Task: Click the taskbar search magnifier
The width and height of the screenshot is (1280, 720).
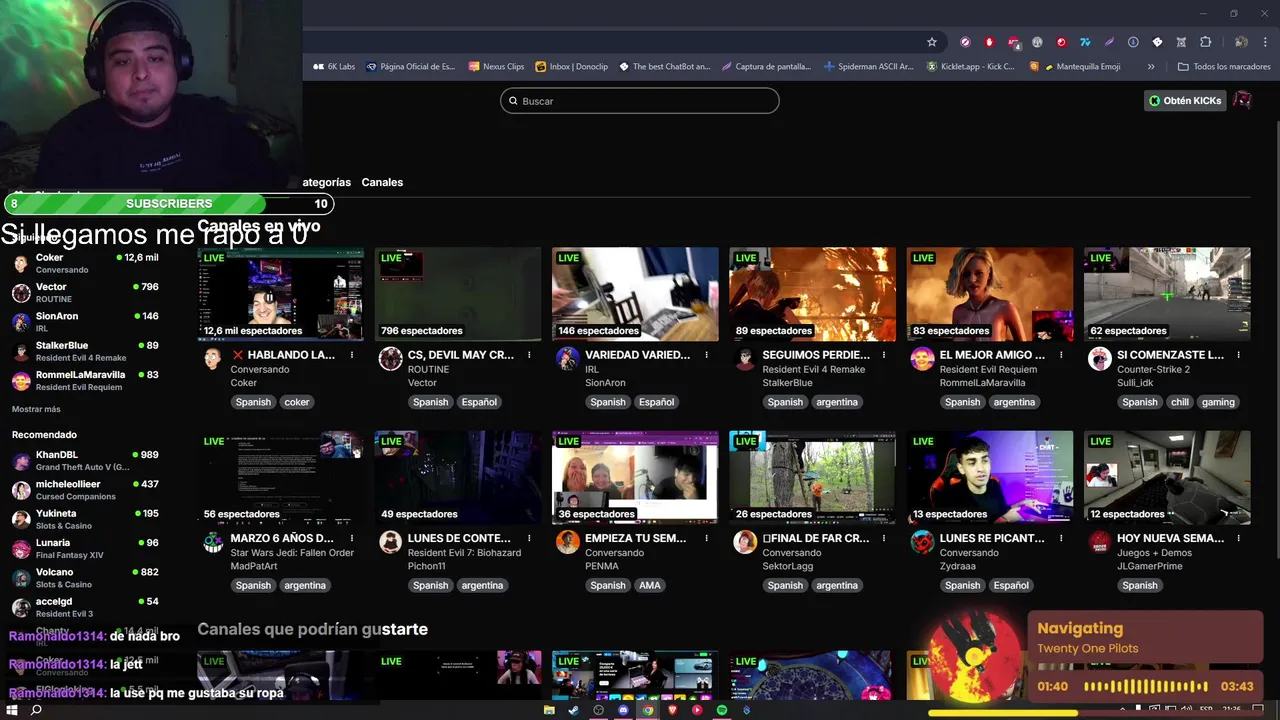Action: pyautogui.click(x=36, y=710)
